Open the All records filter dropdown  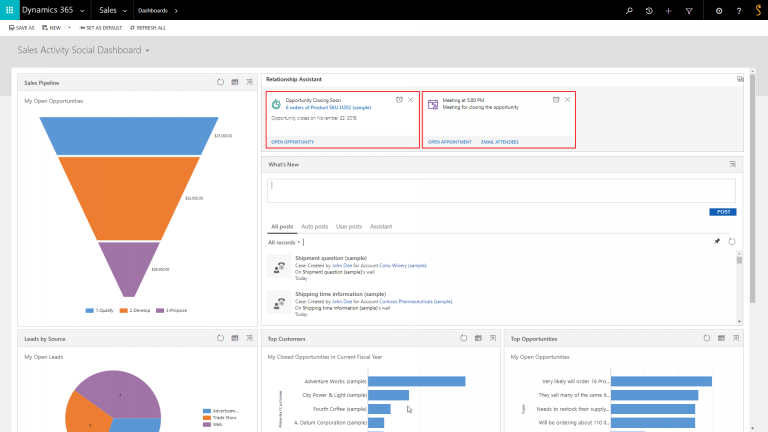click(284, 242)
